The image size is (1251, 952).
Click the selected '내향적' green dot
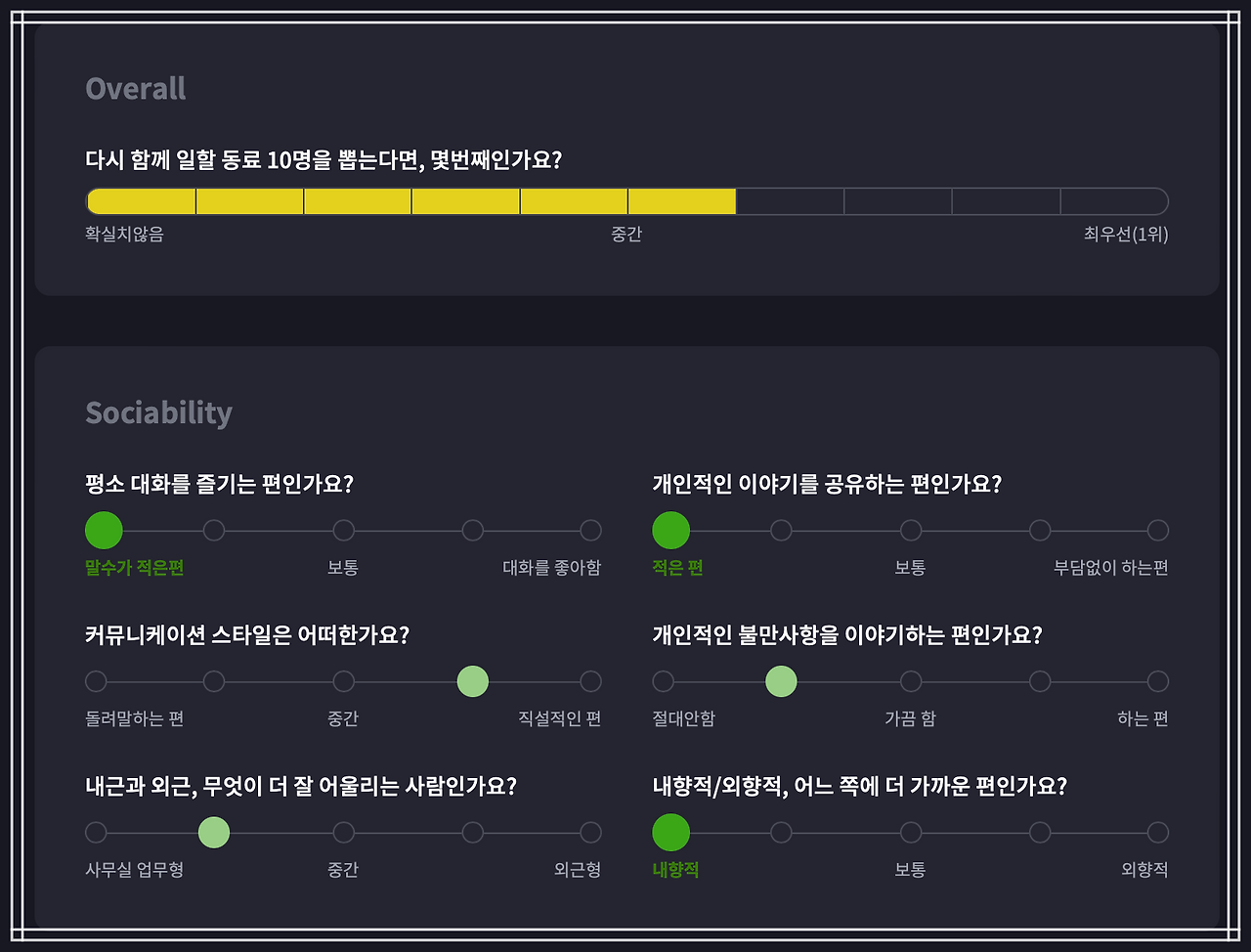coord(670,832)
